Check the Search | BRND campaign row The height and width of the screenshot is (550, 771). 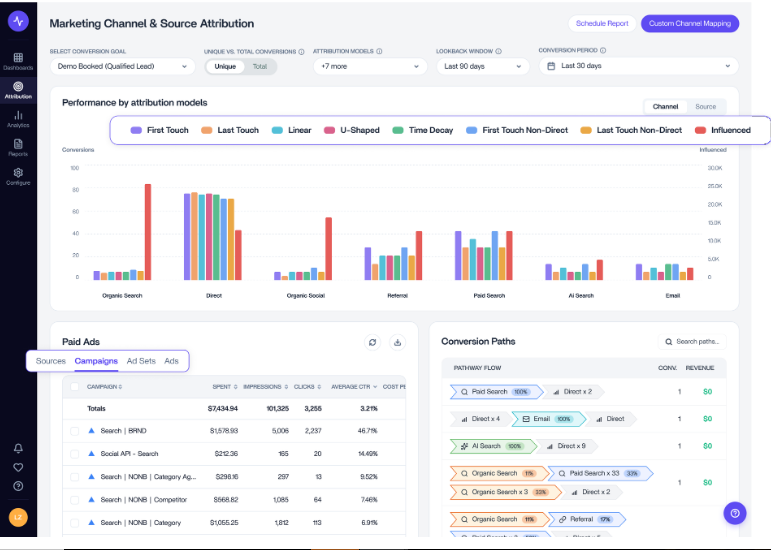[x=75, y=431]
